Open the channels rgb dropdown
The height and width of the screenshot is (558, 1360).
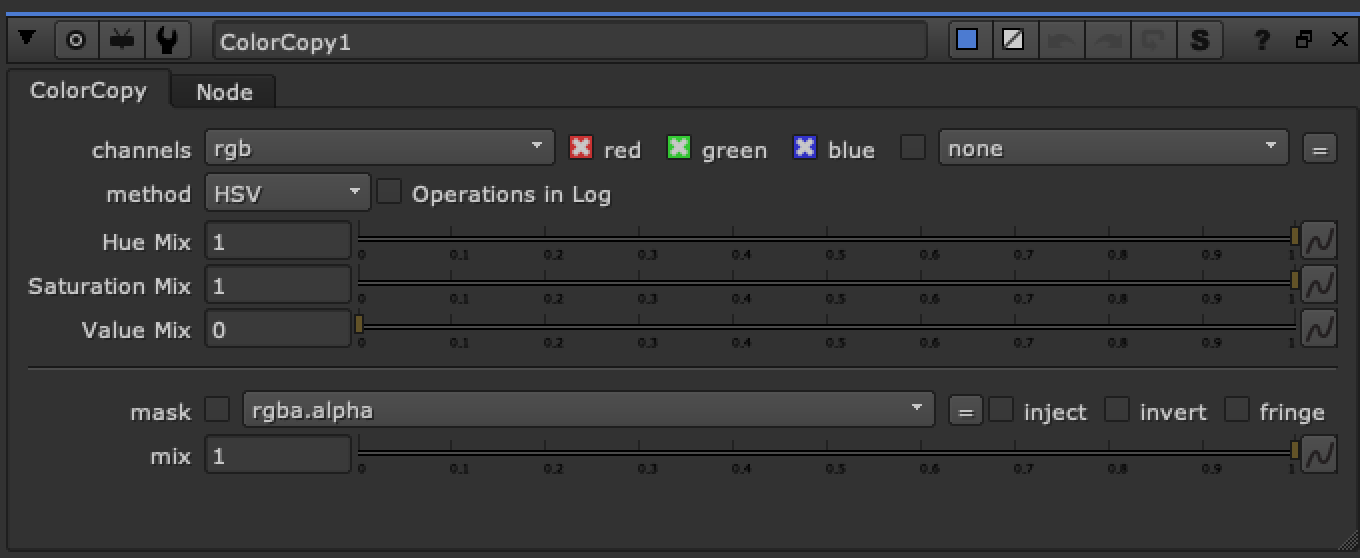(x=380, y=148)
